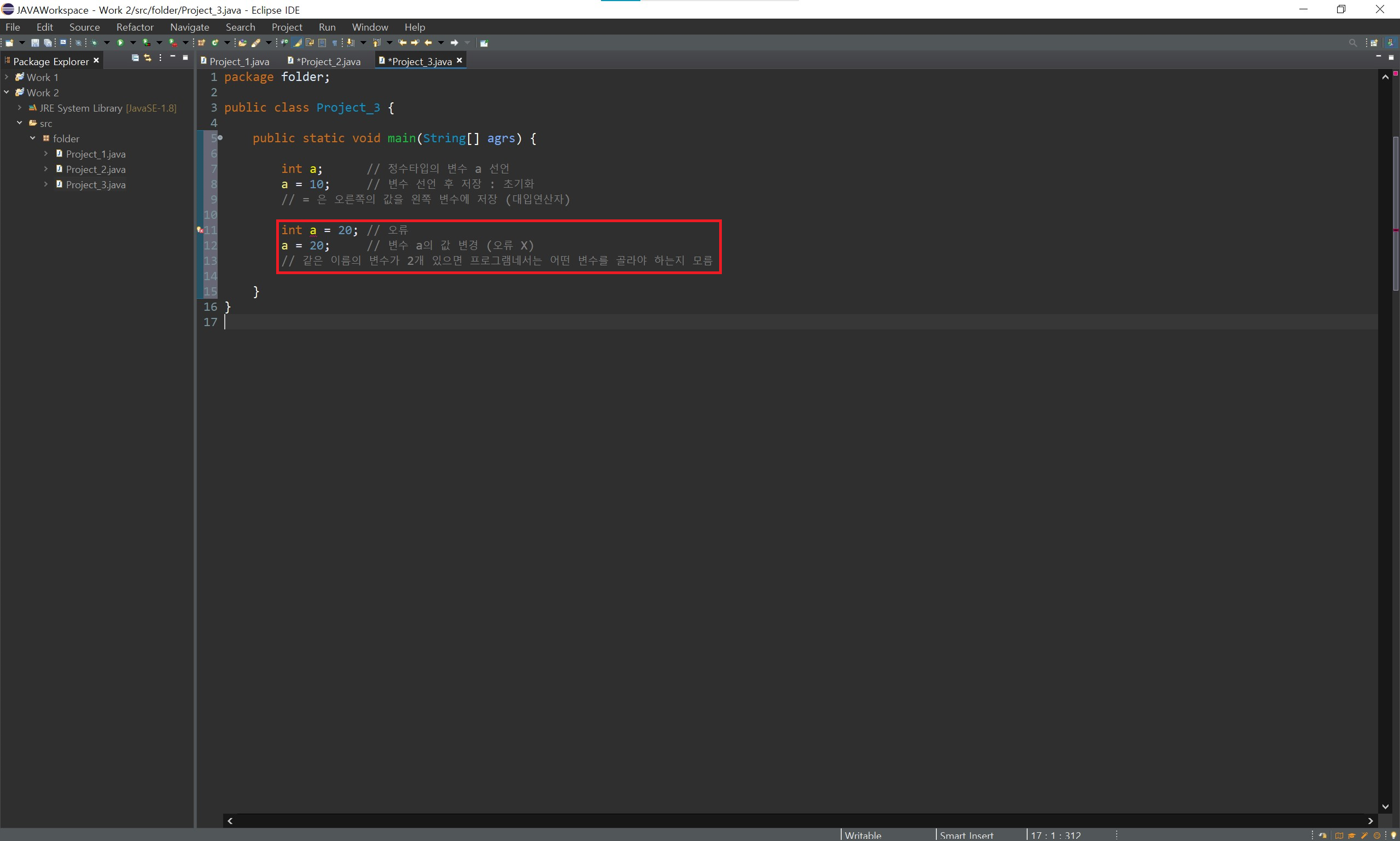This screenshot has height=841, width=1400.
Task: Click the error marker on line 11
Action: point(200,230)
